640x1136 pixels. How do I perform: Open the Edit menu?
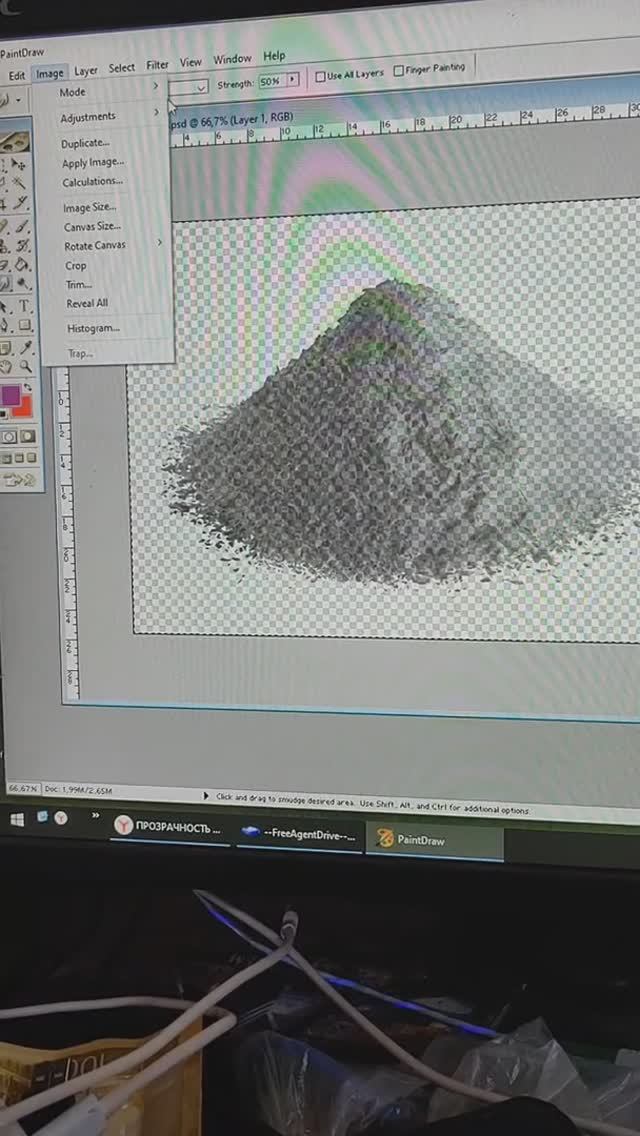click(17, 75)
